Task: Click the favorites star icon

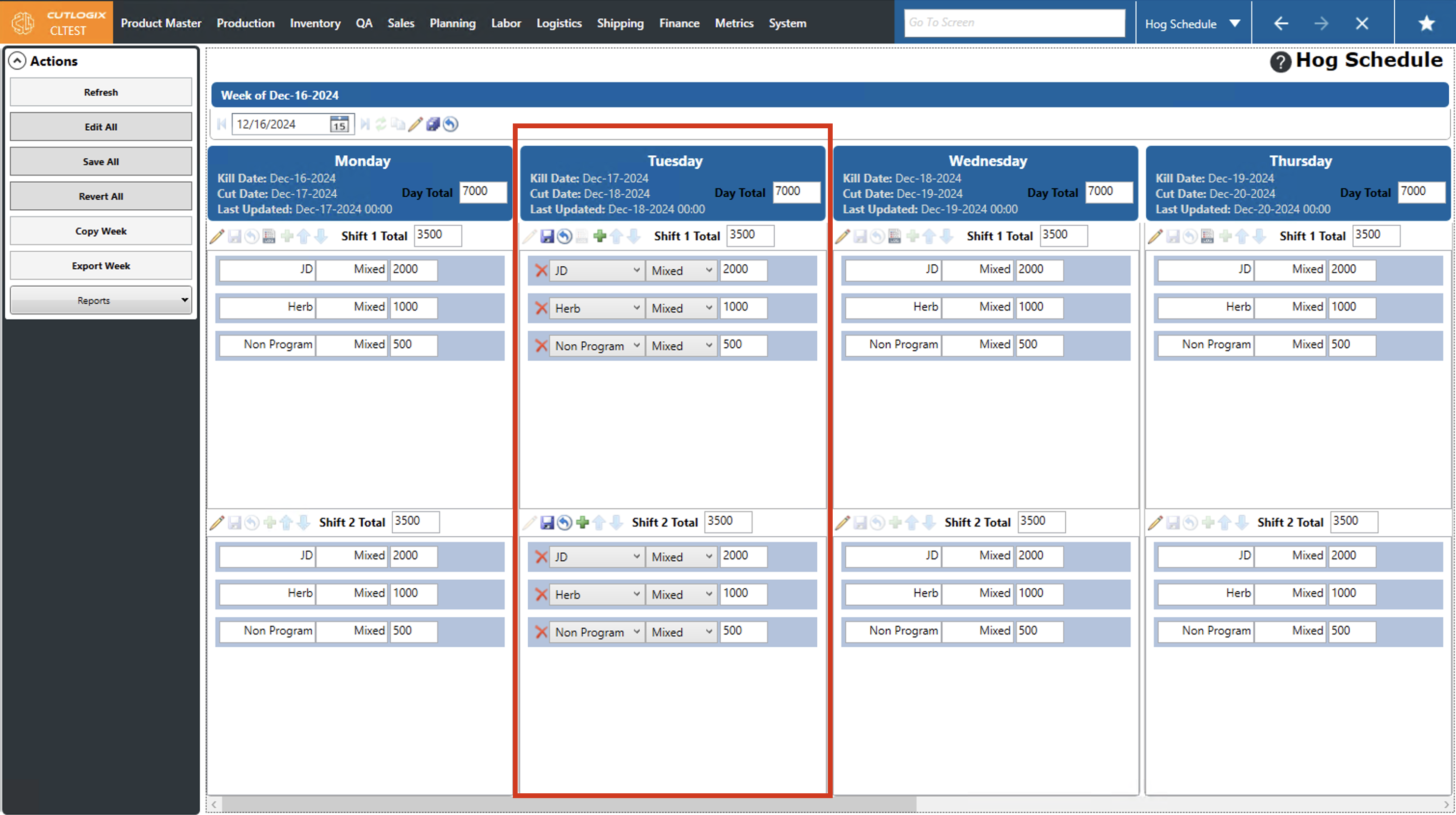Action: pyautogui.click(x=1426, y=23)
